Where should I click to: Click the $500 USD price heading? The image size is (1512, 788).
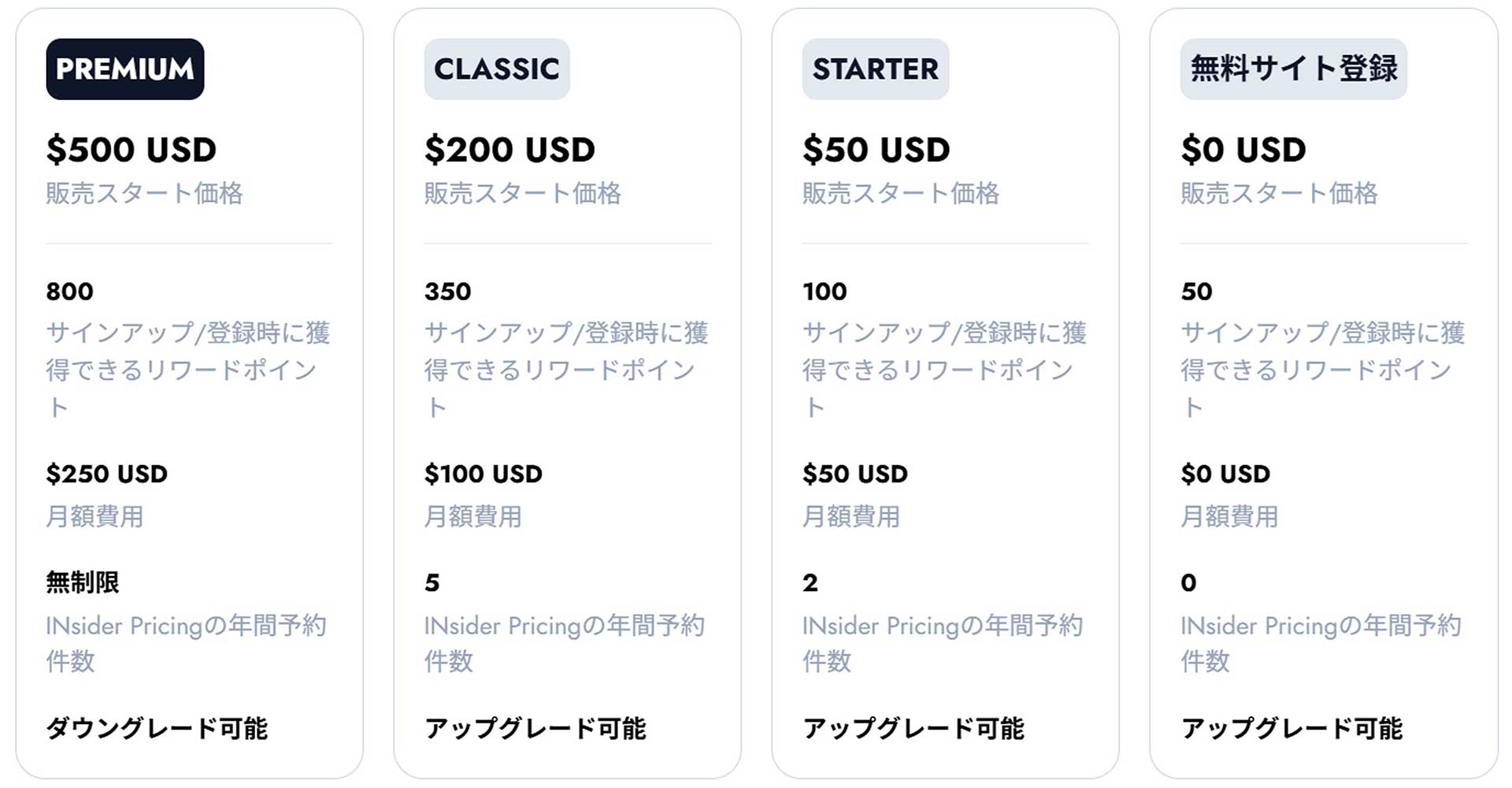point(132,150)
